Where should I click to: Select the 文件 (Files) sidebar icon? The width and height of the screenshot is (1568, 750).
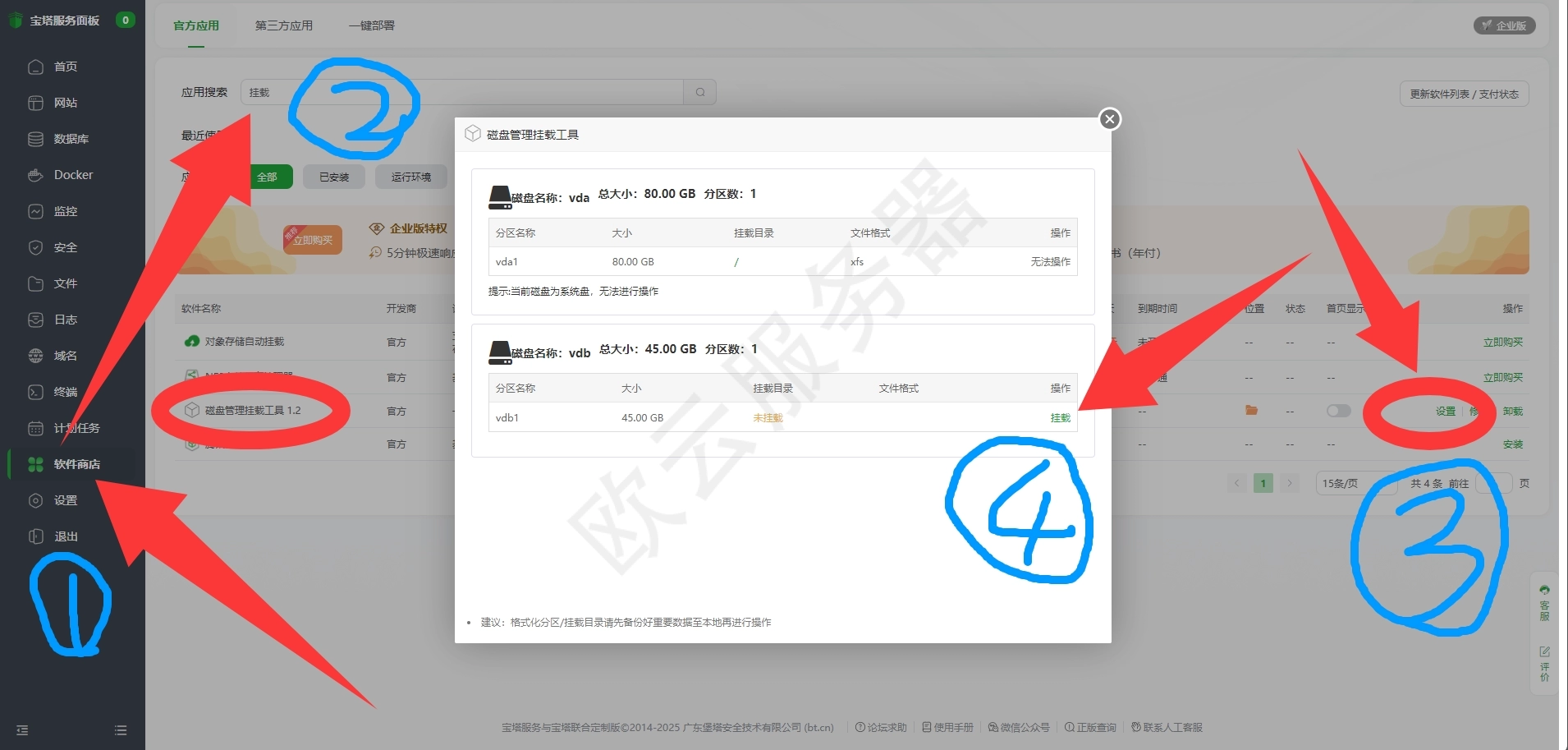[x=72, y=283]
